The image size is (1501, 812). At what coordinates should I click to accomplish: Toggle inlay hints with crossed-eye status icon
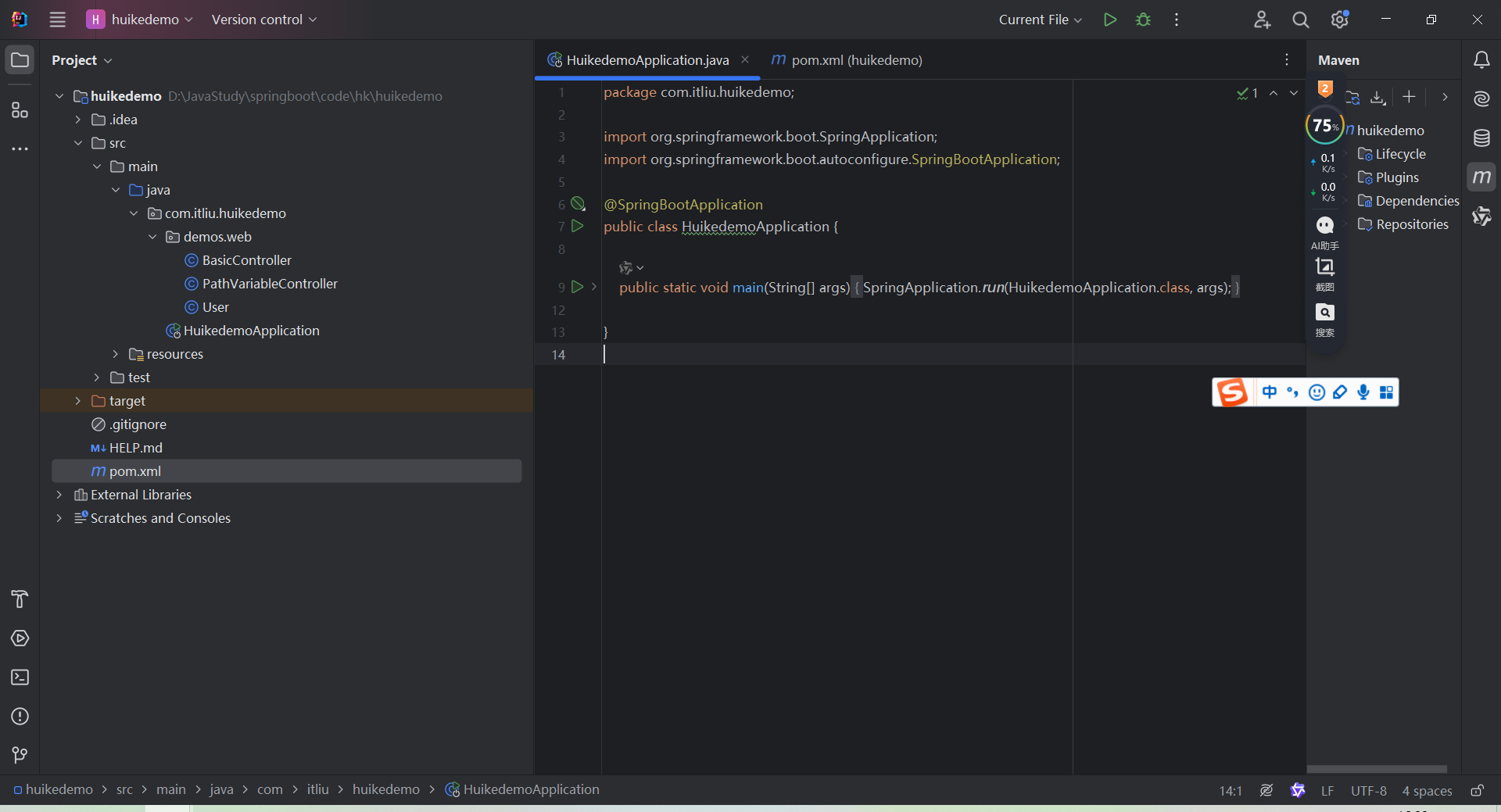1266,791
